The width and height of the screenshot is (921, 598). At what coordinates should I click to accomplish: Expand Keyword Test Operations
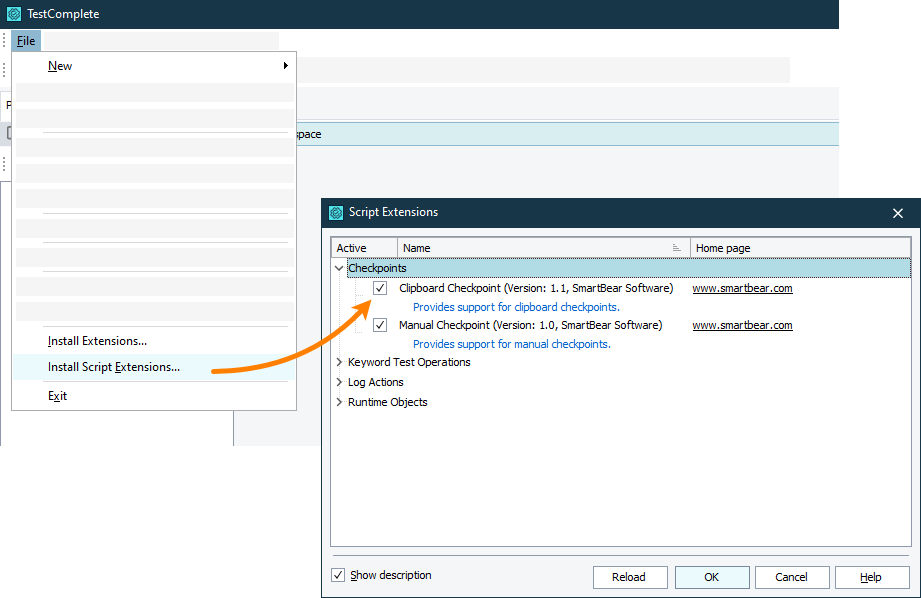339,363
